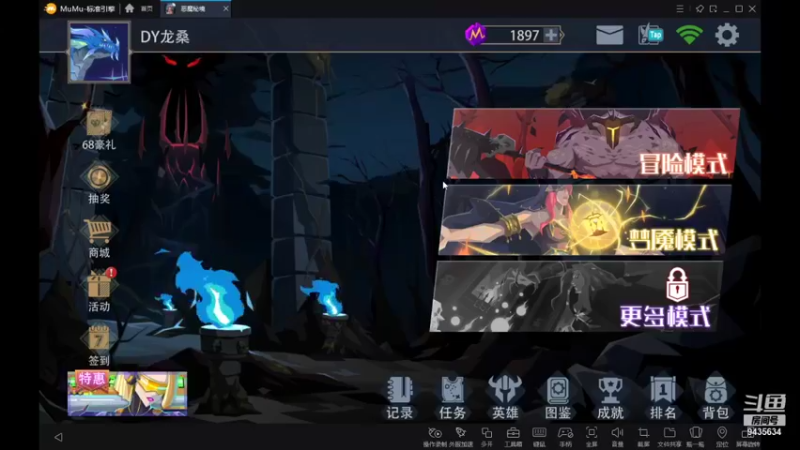Open the Tap community icon
Viewport: 800px width, 450px height.
click(x=651, y=35)
